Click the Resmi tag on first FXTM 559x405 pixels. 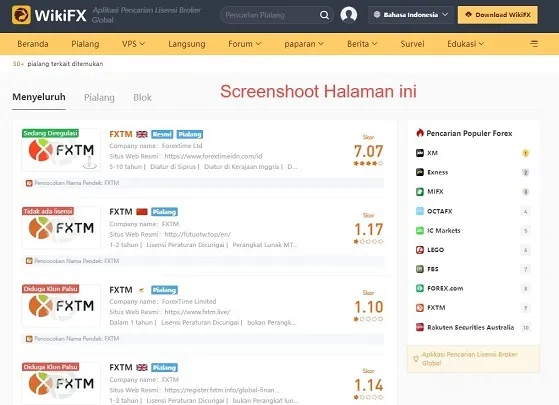coord(162,134)
